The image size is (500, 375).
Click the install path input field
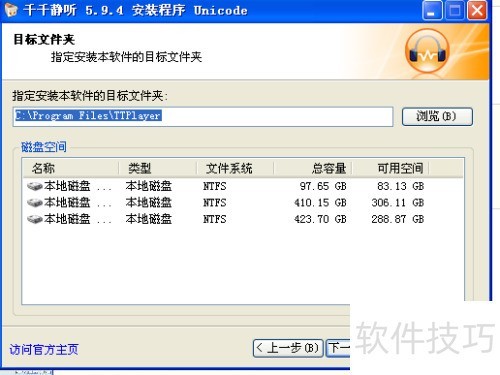pos(203,116)
